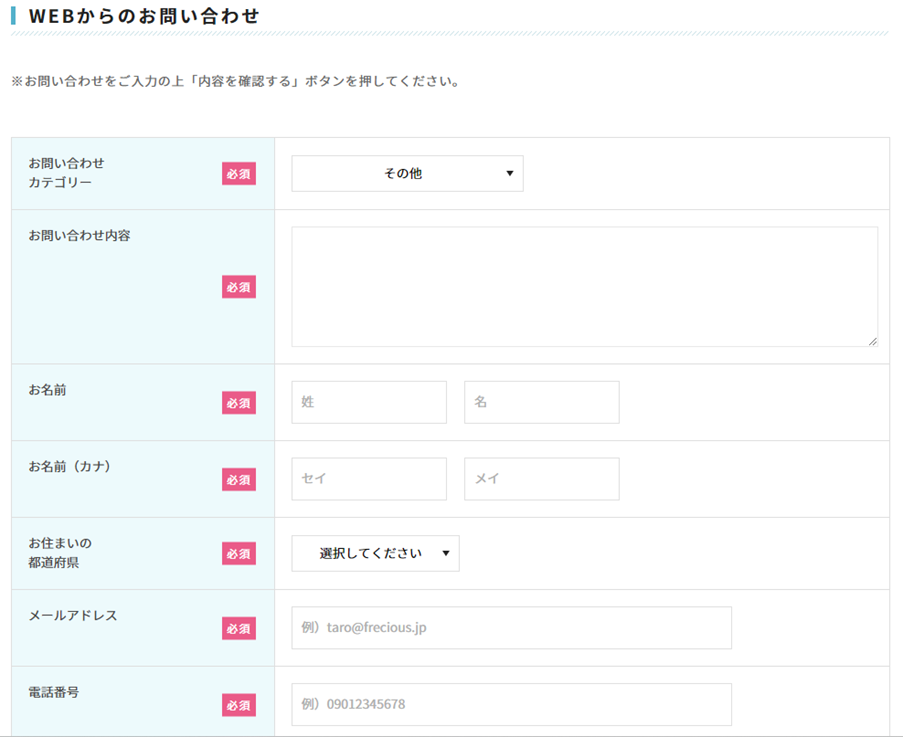Screen dimensions: 903x737
Task: Click the instruction text about 内容を確認する button
Action: coord(236,81)
